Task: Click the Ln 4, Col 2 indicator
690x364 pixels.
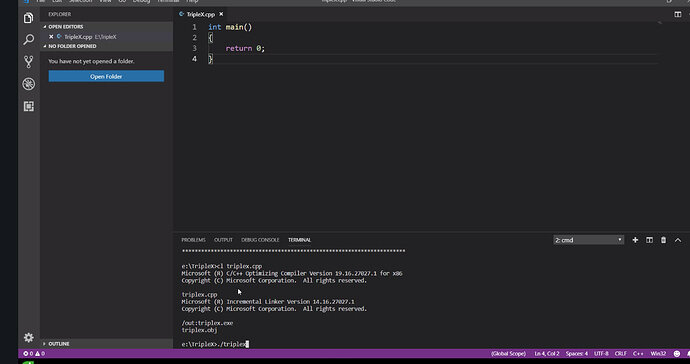Action: coord(547,353)
